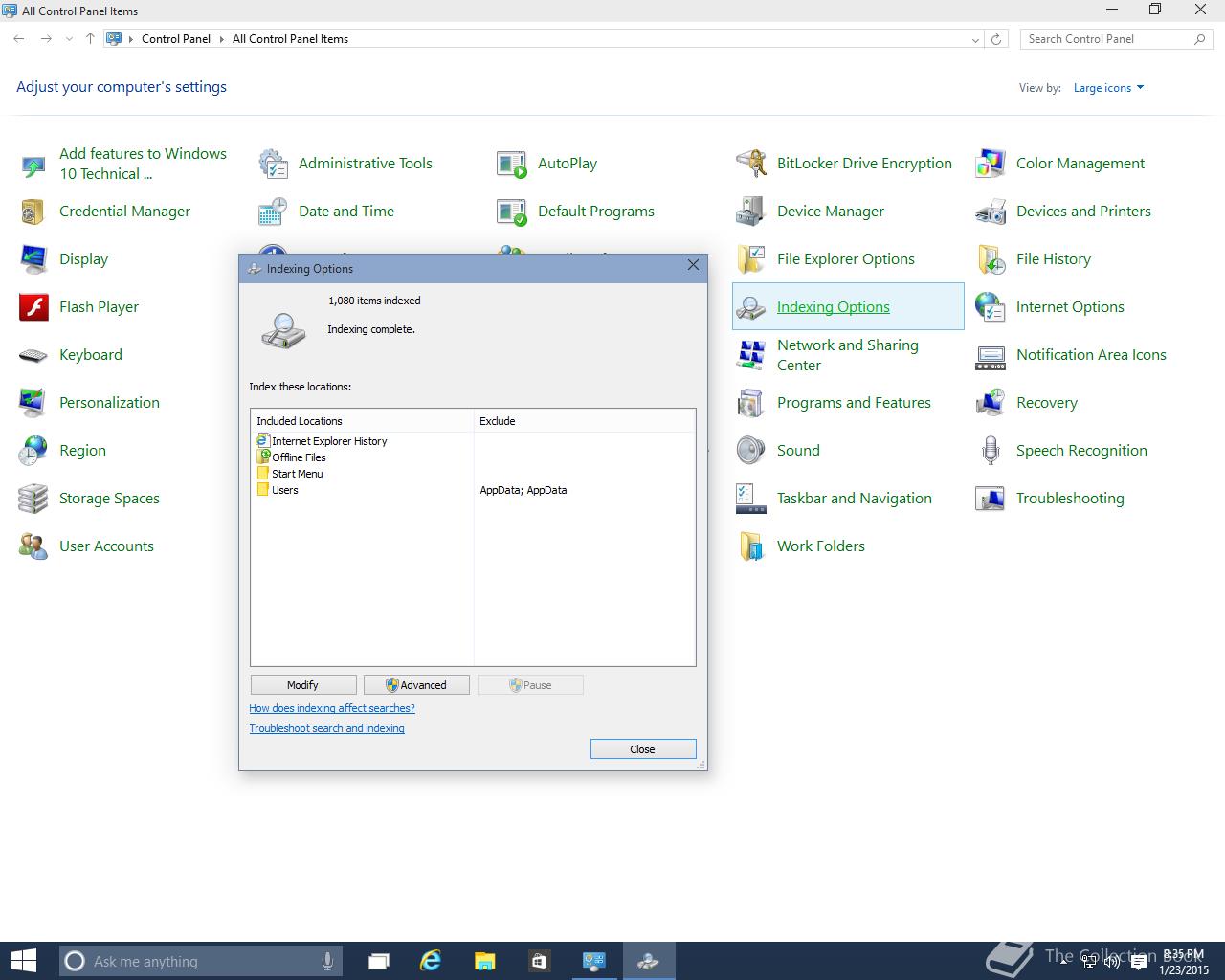
Task: Select Users location row
Action: coord(278,490)
